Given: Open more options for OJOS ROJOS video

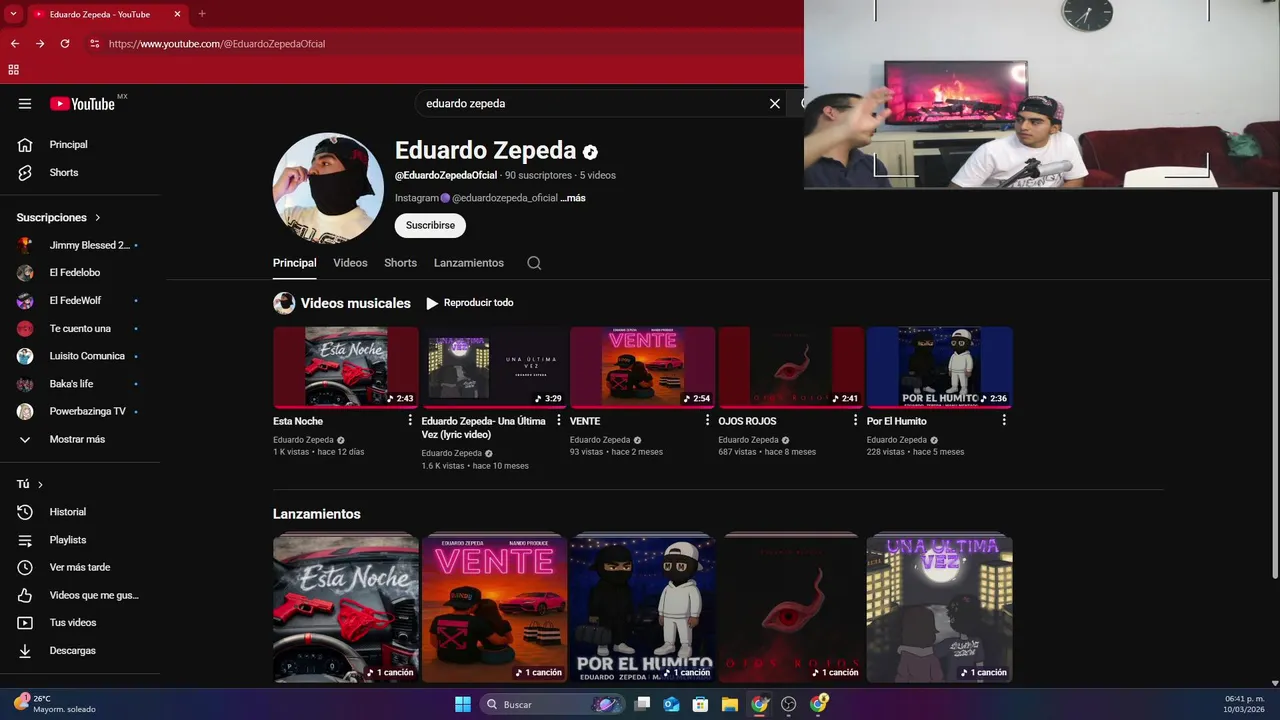Looking at the screenshot, I should coord(855,421).
